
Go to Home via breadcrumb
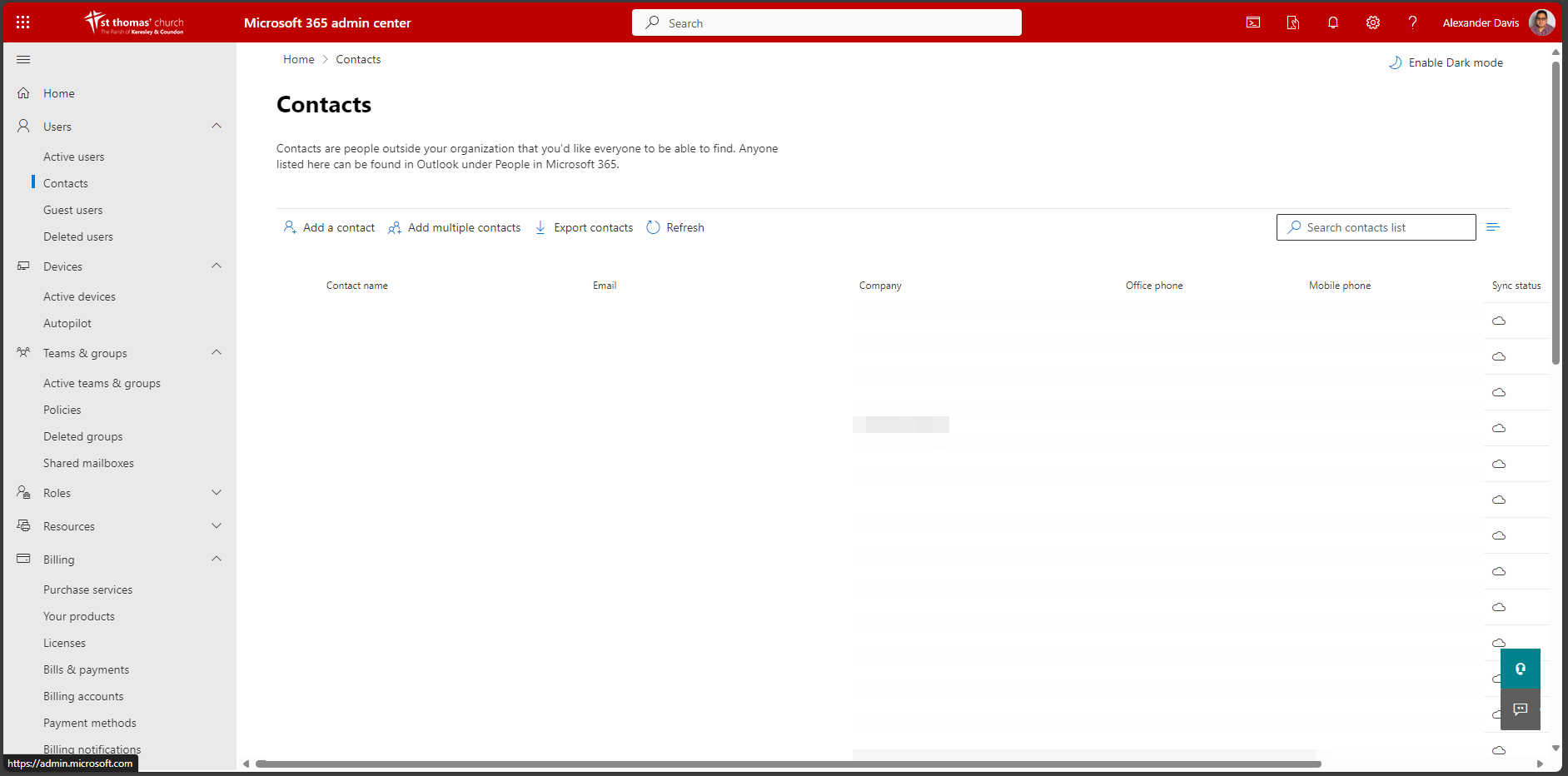(x=299, y=59)
